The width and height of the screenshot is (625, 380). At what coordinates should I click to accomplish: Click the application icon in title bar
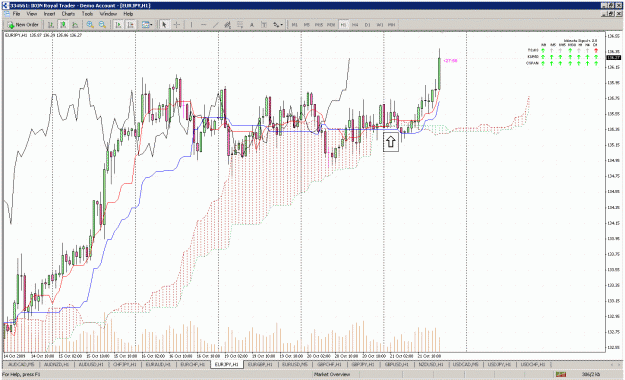pyautogui.click(x=5, y=5)
